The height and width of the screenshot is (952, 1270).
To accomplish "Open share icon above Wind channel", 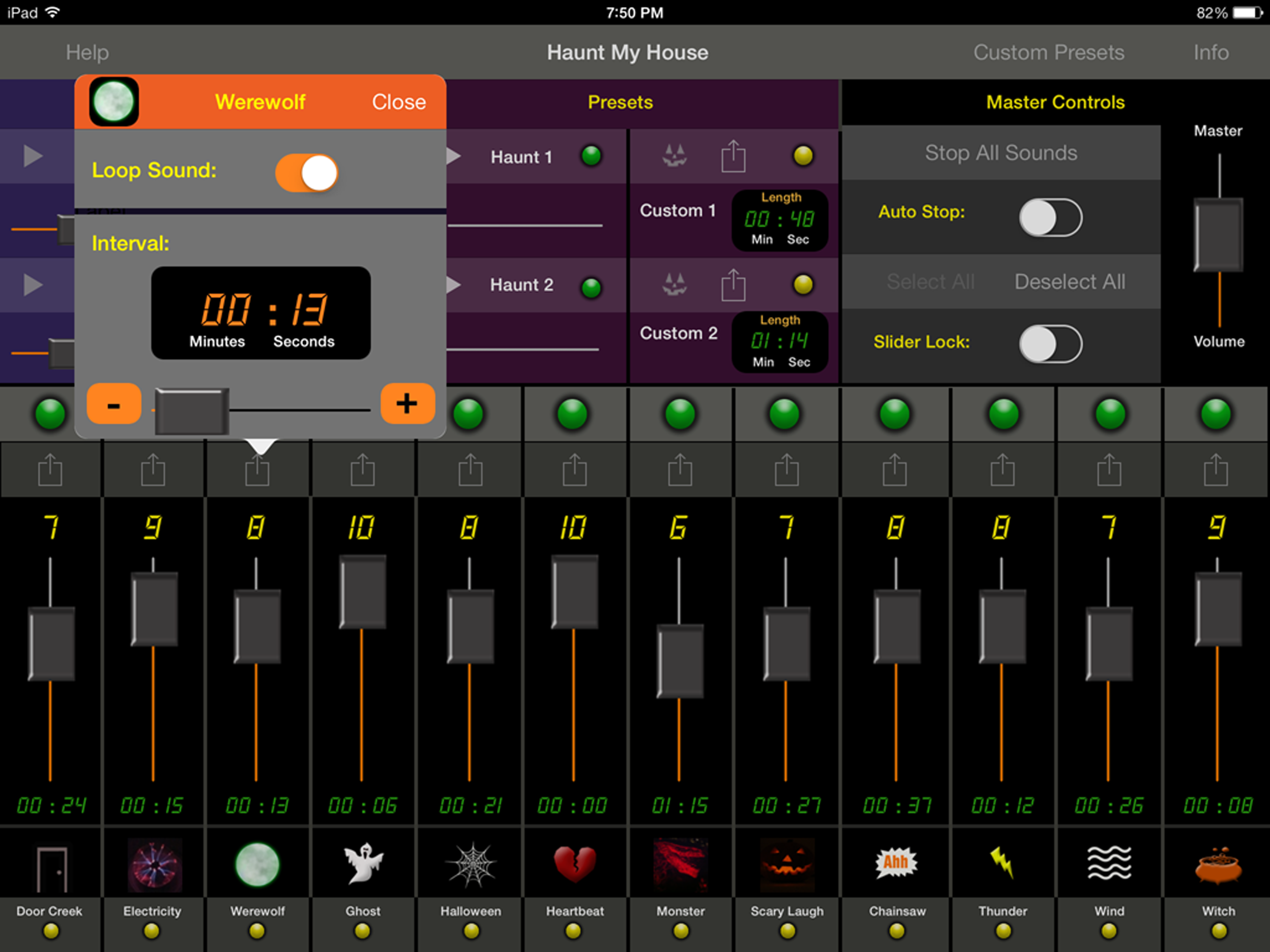I will point(1109,469).
